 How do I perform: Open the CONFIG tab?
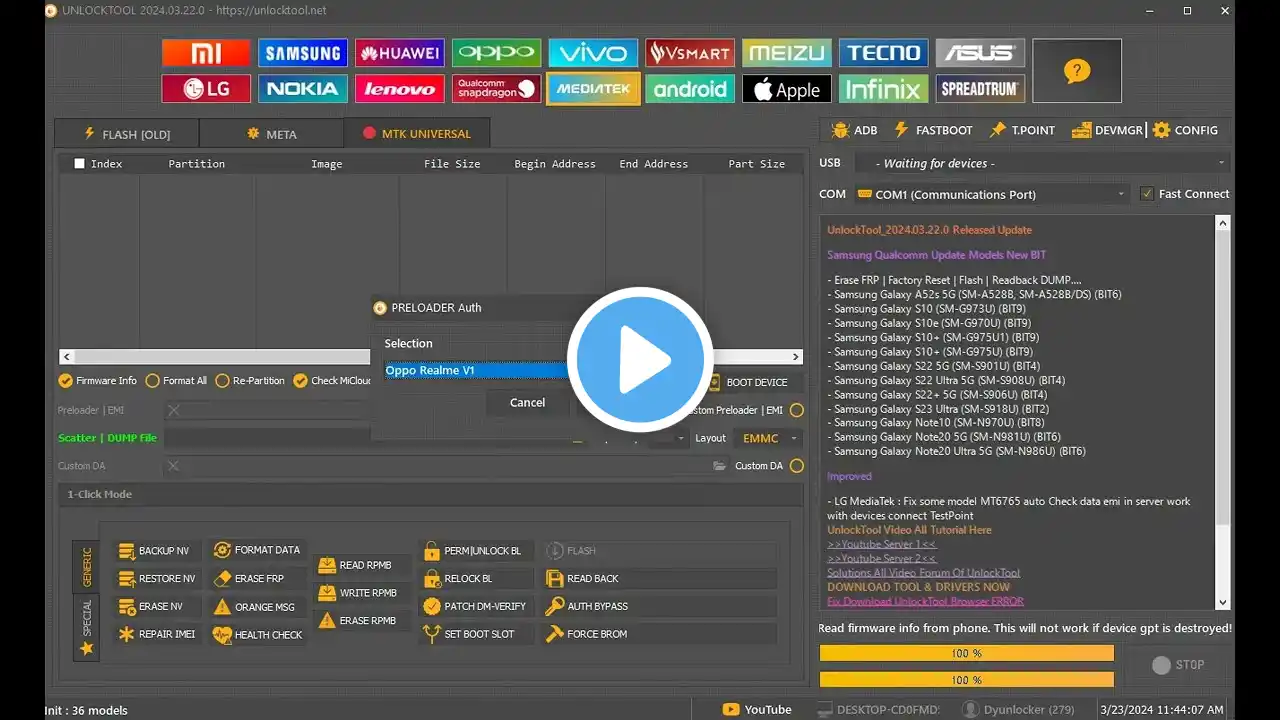(x=1186, y=130)
